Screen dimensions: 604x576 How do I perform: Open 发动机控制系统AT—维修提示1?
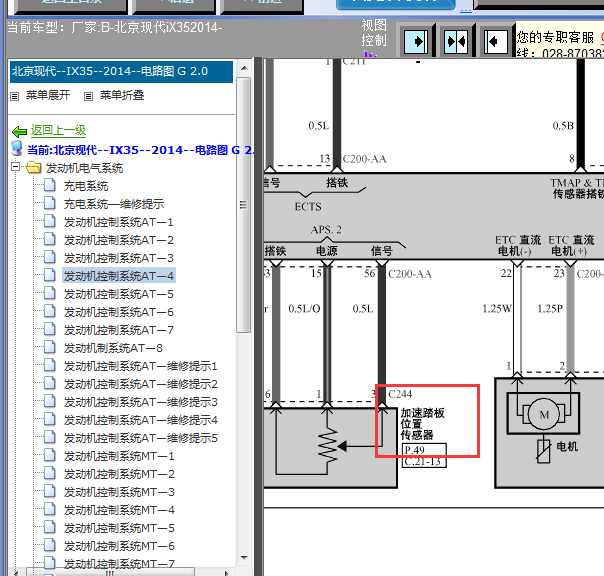tap(141, 366)
